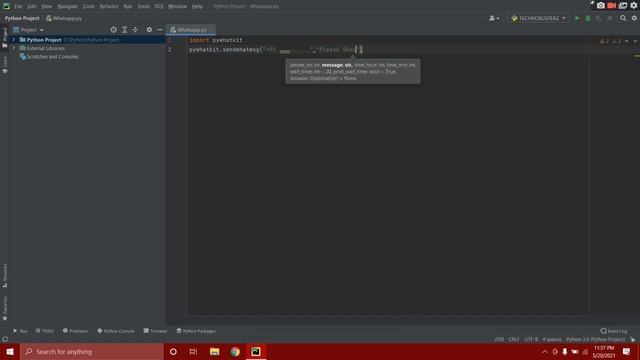The width and height of the screenshot is (640, 360).
Task: Open Google Chrome from the taskbar
Action: point(235,351)
